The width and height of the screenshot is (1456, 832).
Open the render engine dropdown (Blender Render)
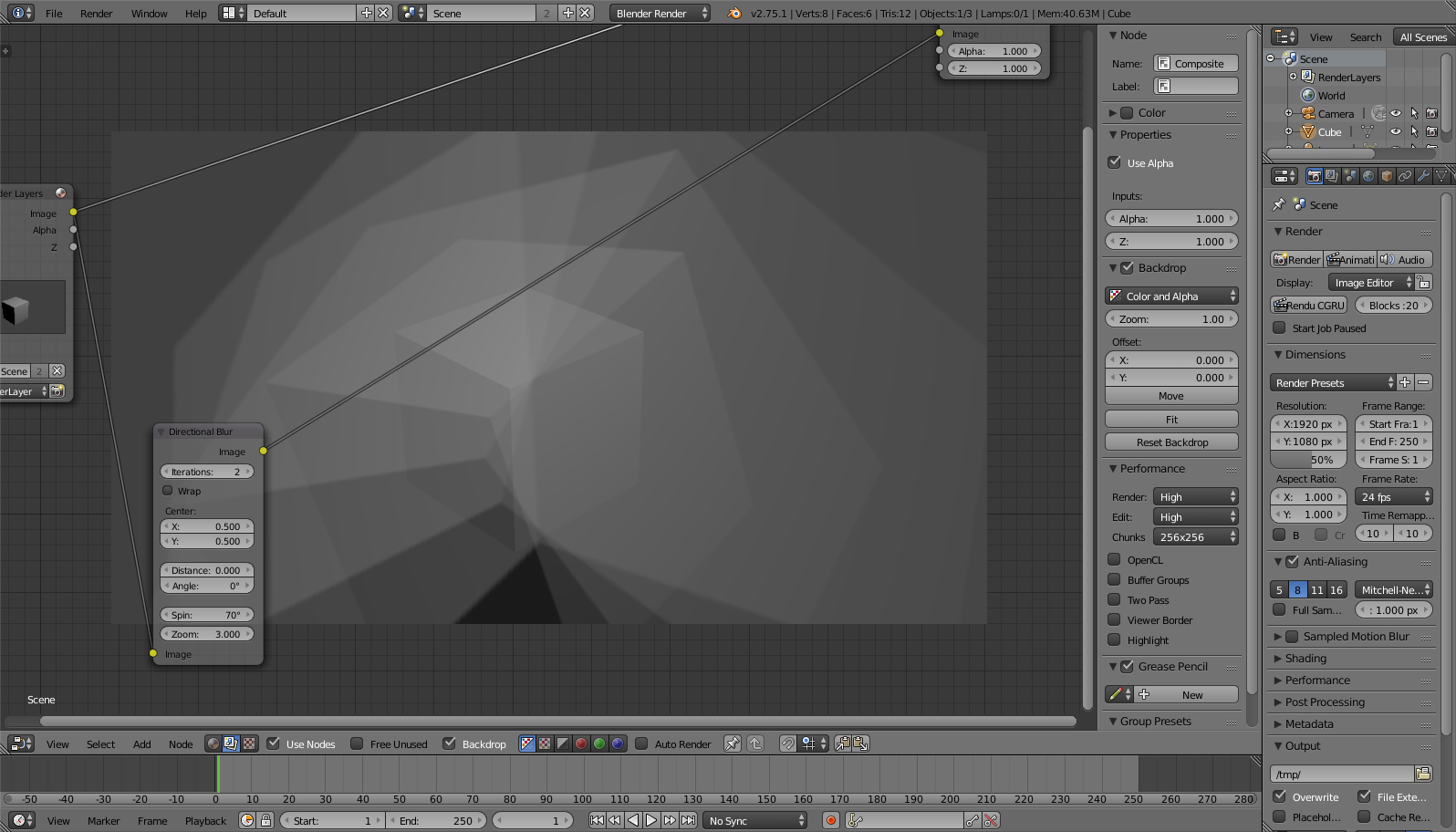pos(660,13)
